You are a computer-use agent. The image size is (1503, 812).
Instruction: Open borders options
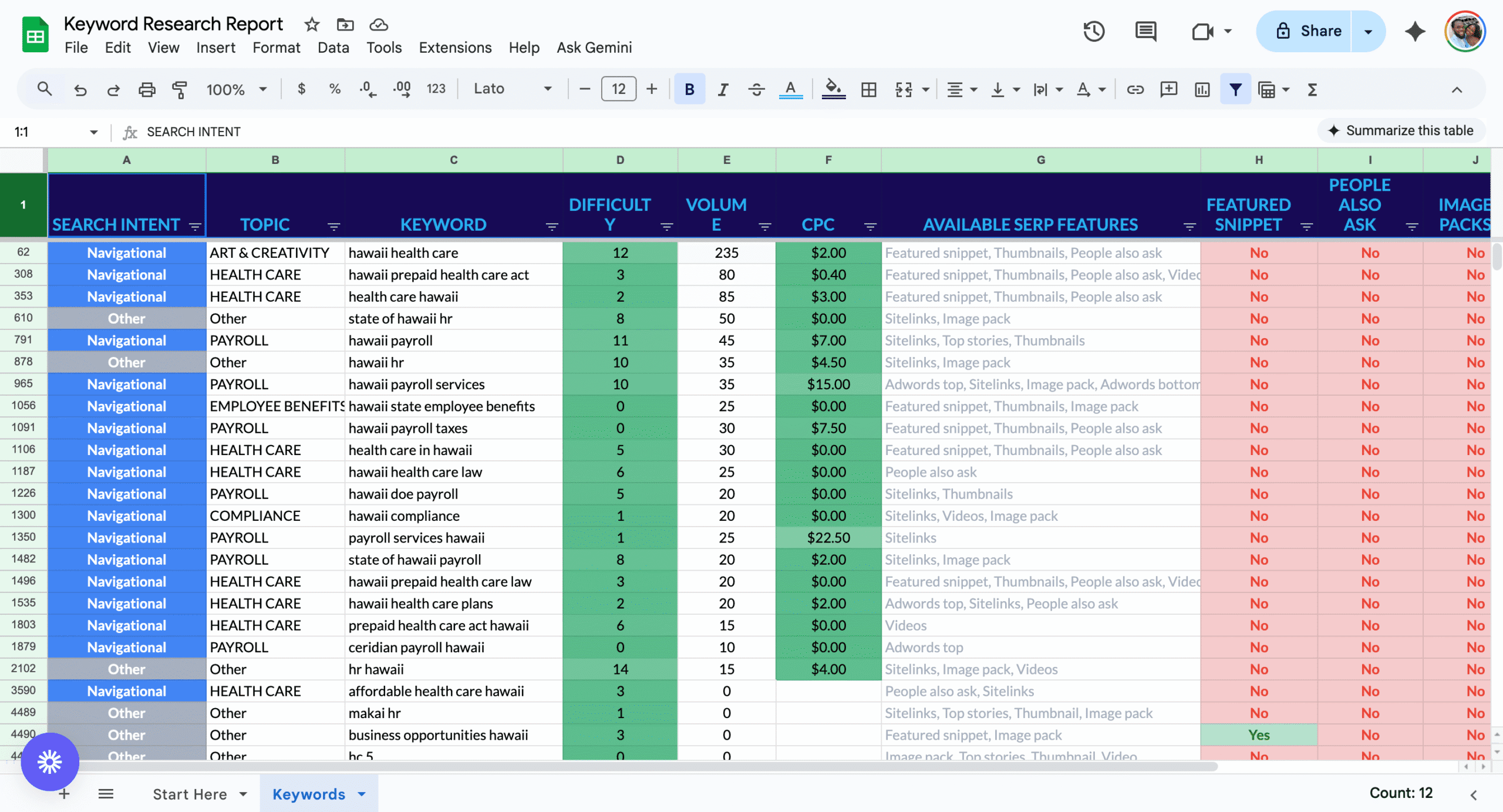pyautogui.click(x=868, y=89)
